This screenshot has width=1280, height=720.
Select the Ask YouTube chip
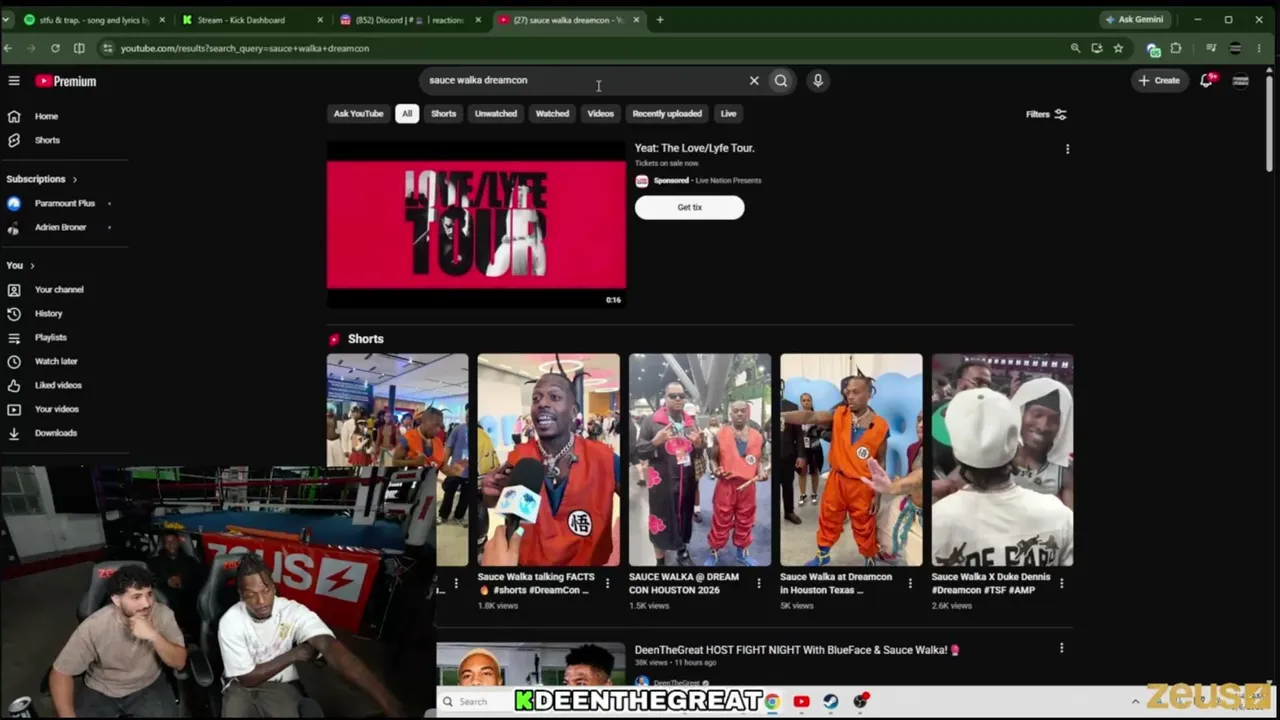pyautogui.click(x=358, y=114)
